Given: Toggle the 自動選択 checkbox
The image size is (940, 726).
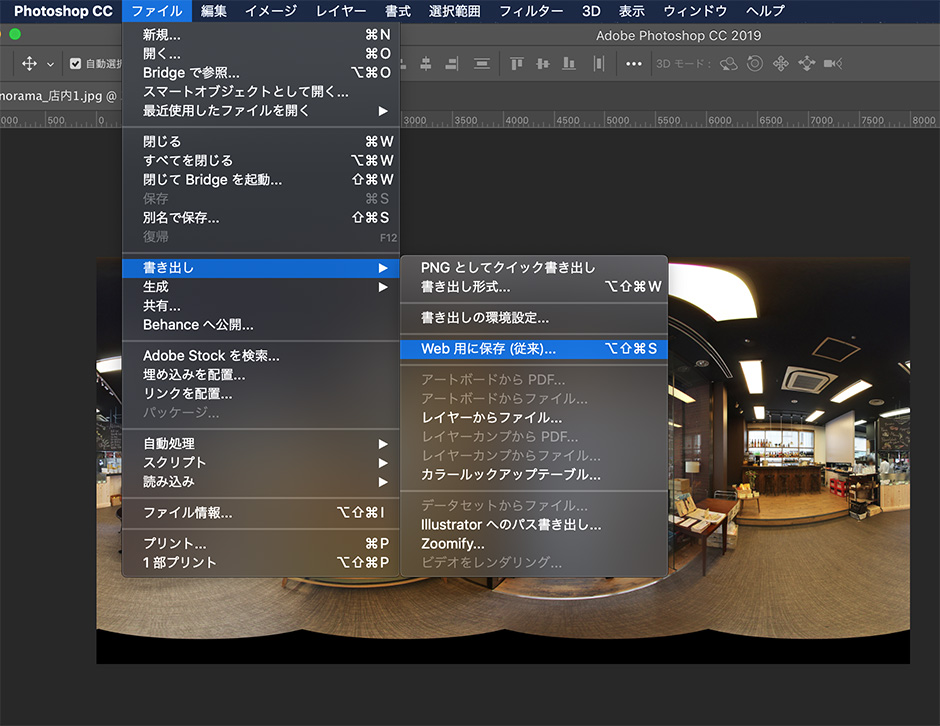Looking at the screenshot, I should tap(75, 64).
